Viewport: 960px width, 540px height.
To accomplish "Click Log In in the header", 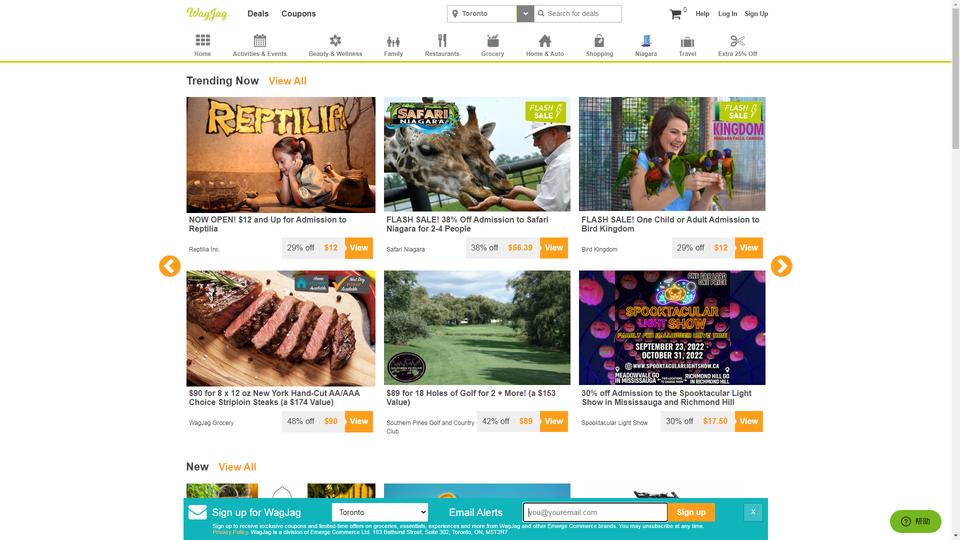I will [727, 13].
